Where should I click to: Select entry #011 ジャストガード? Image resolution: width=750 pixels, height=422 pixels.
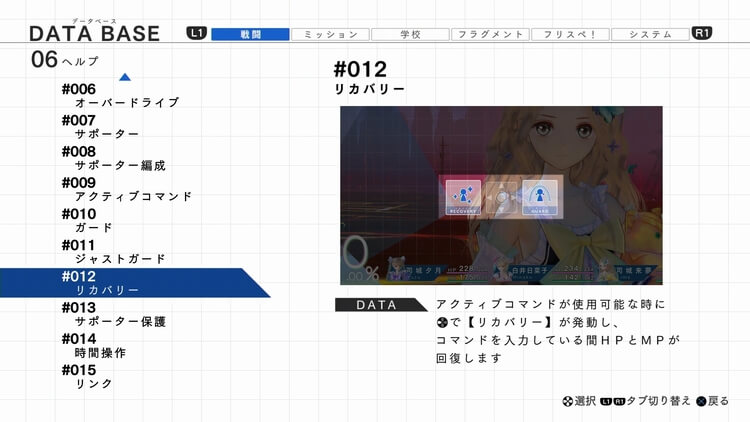(x=114, y=252)
